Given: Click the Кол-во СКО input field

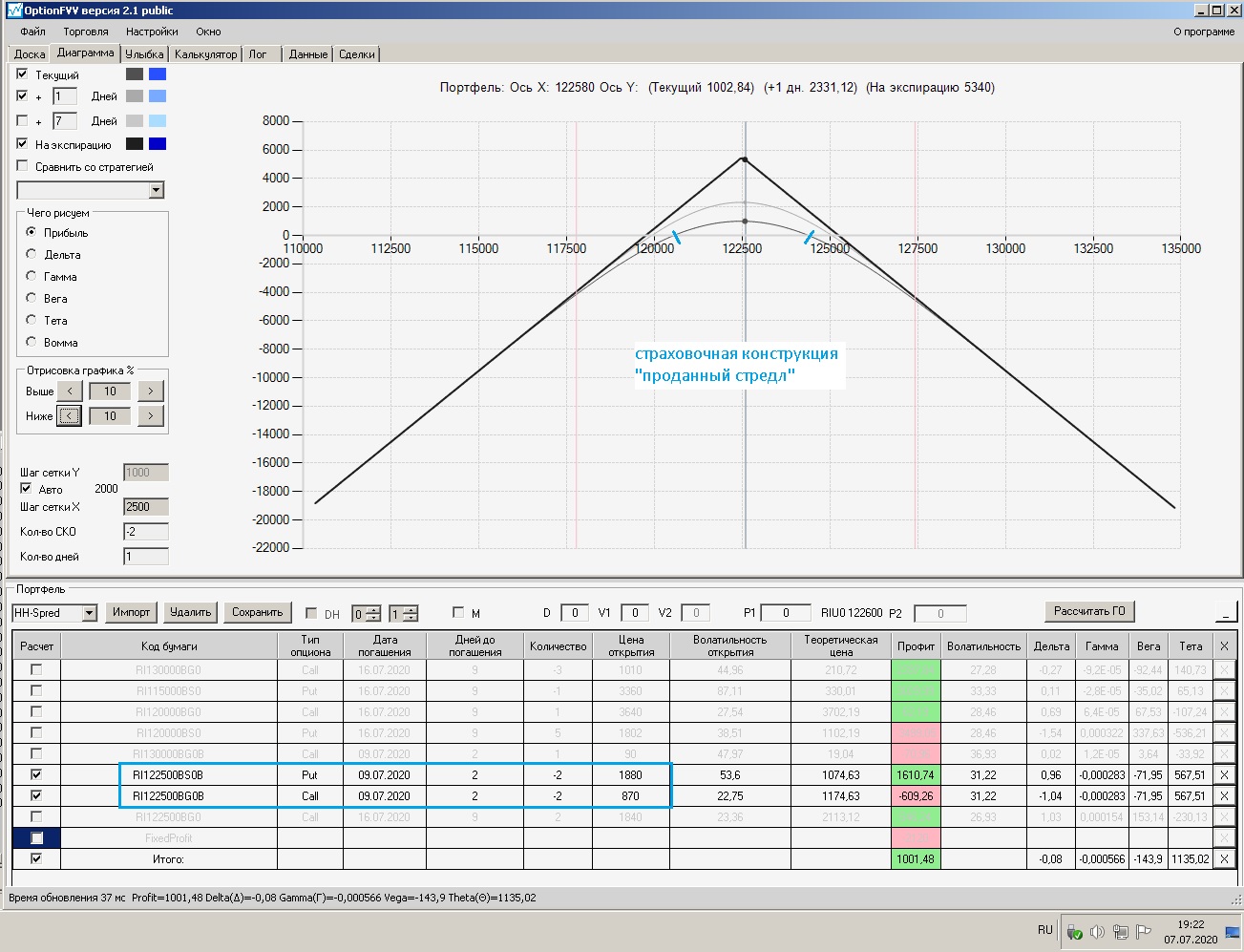Looking at the screenshot, I should [x=146, y=532].
